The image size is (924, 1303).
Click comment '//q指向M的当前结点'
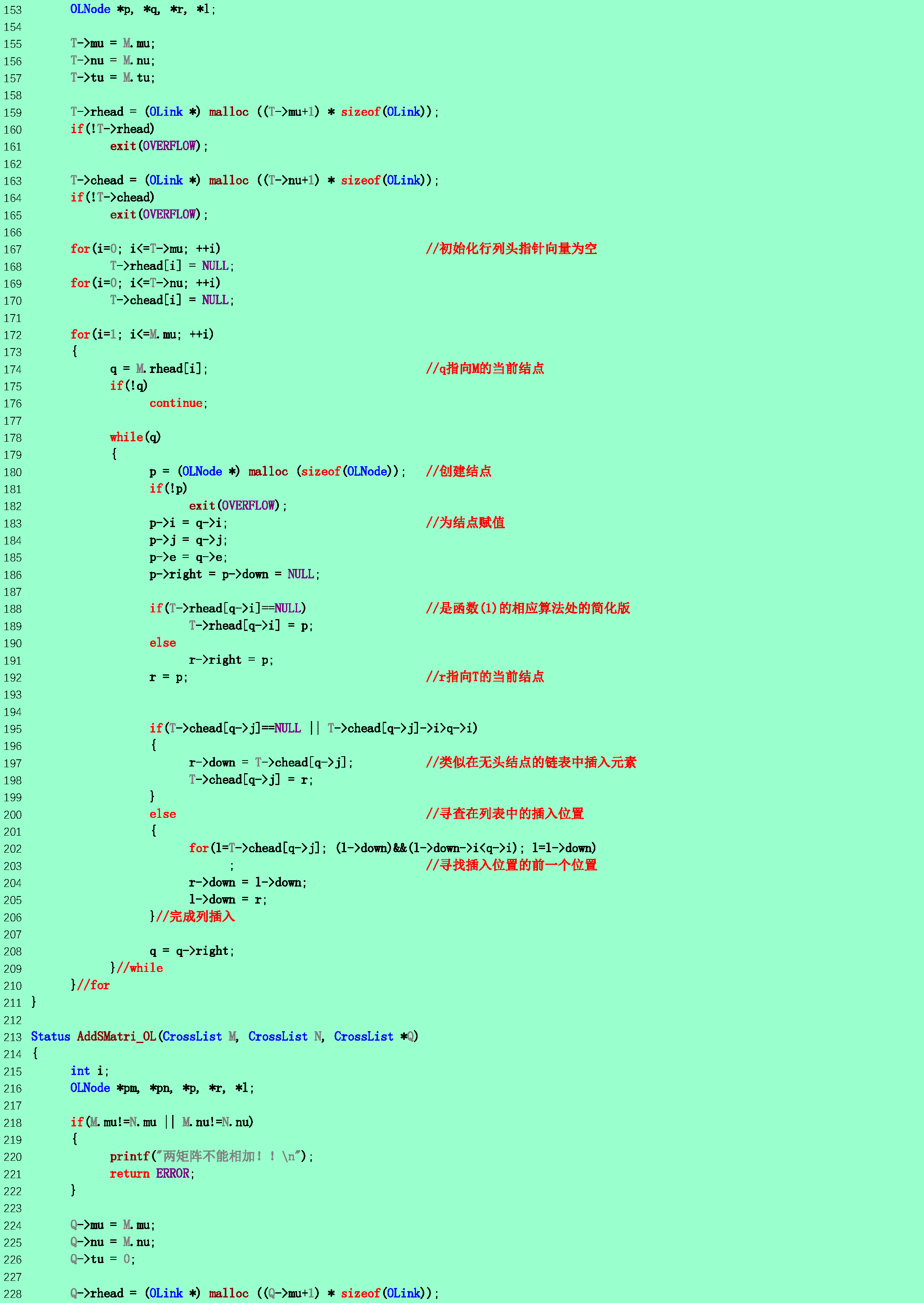pyautogui.click(x=485, y=369)
